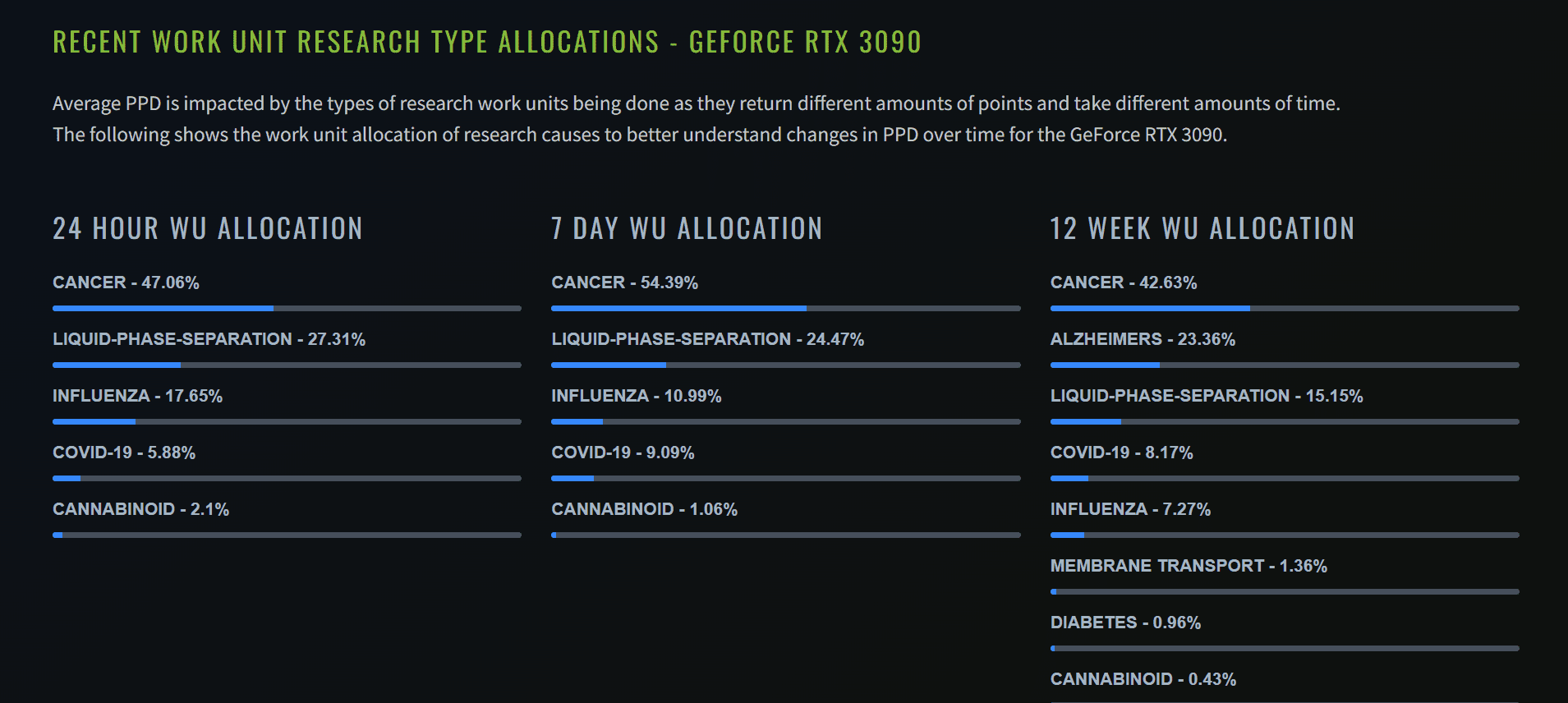Click the 7 day Cannabinoid 1.06% bar
This screenshot has height=703, width=1568.
point(786,535)
